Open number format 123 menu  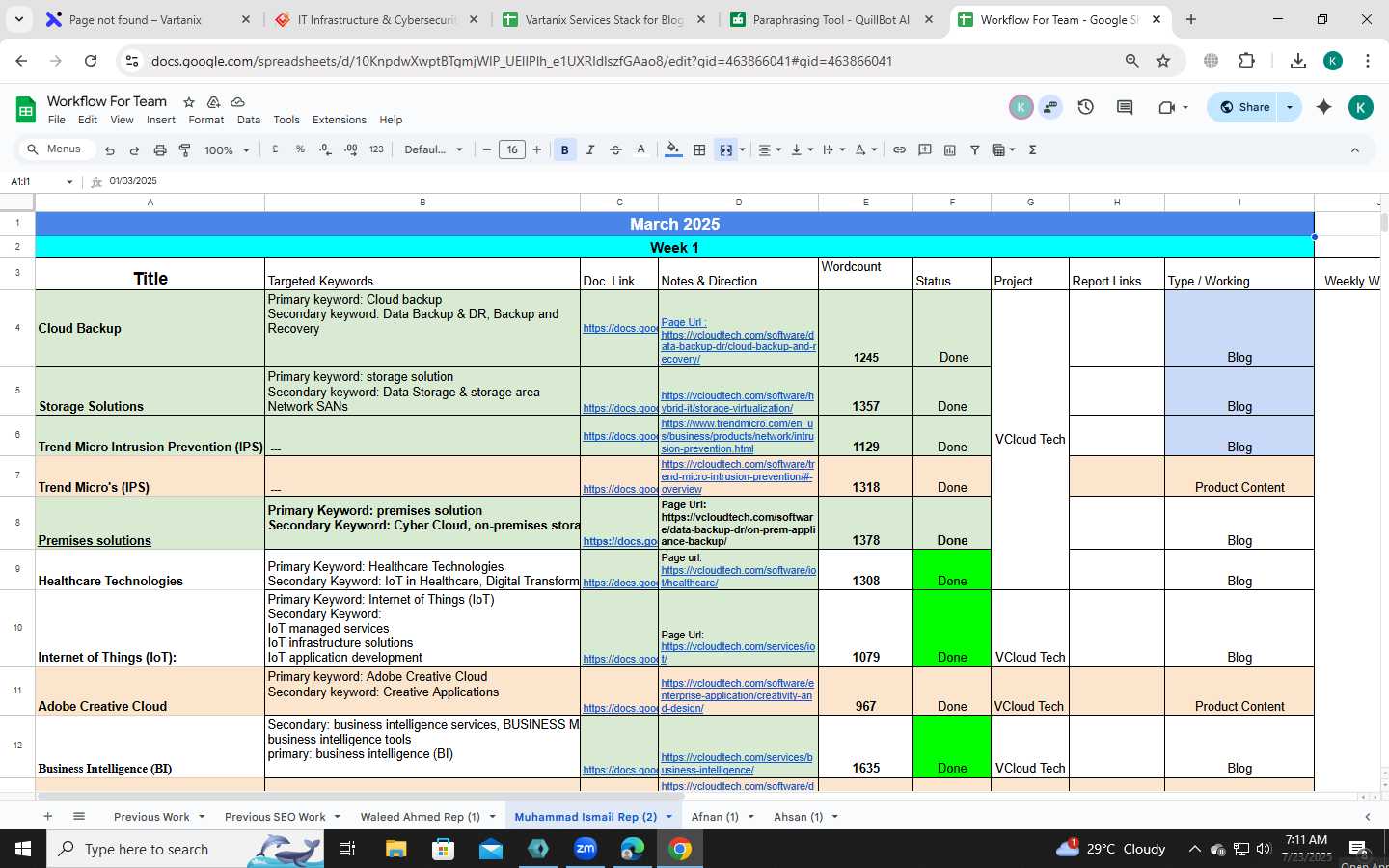click(376, 149)
